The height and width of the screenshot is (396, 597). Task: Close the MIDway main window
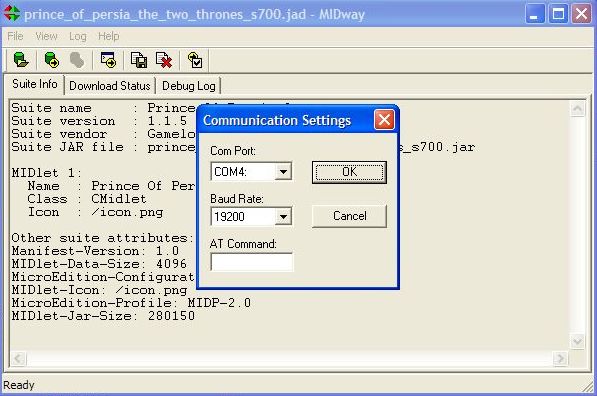(581, 14)
